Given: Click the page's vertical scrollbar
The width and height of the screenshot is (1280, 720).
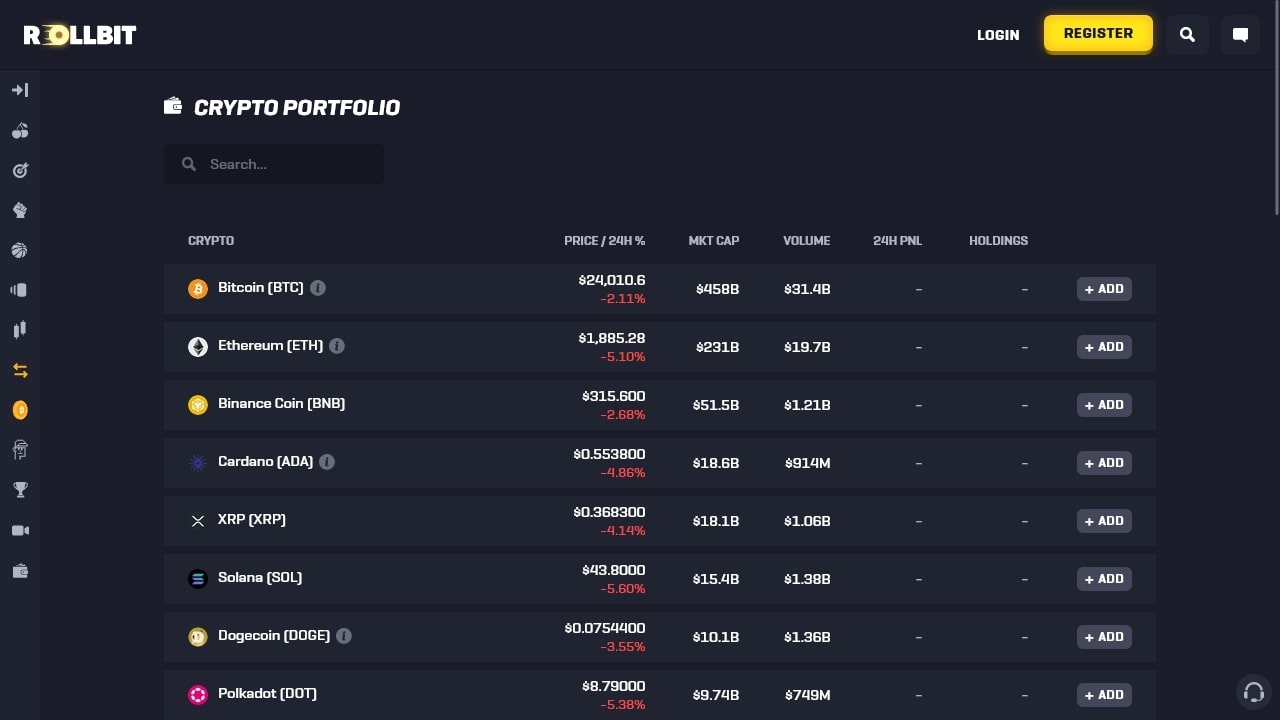Looking at the screenshot, I should coord(1276,110).
